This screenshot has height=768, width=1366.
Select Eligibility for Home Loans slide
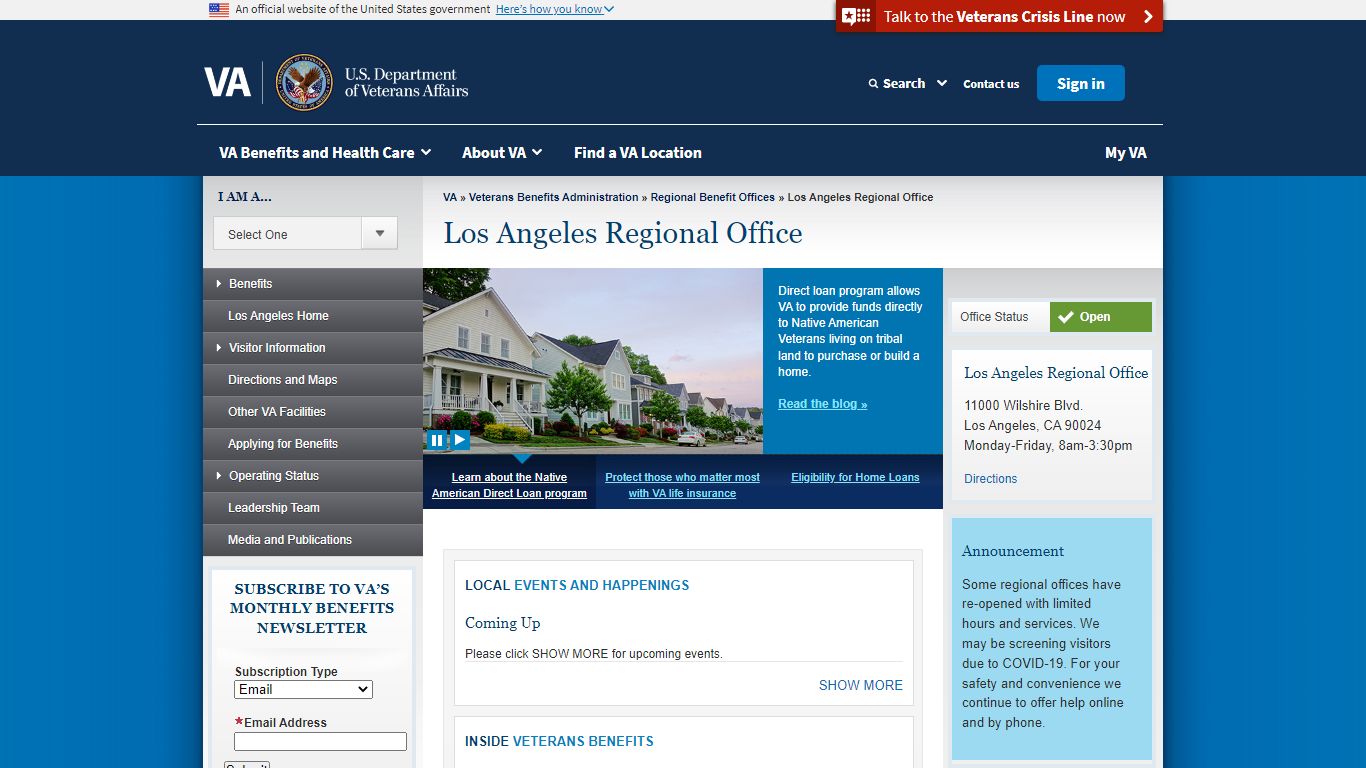coord(855,477)
